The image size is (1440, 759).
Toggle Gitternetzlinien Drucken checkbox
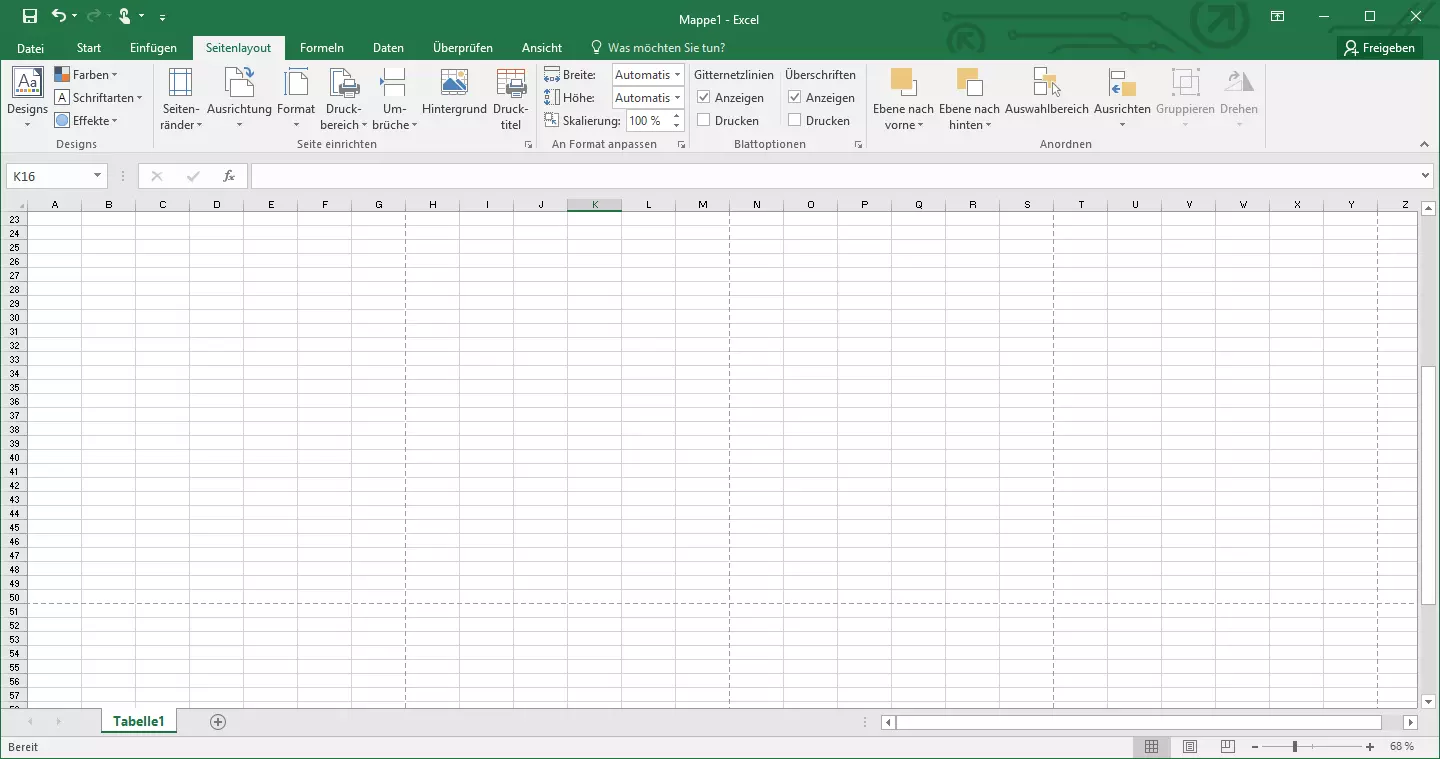pyautogui.click(x=704, y=121)
